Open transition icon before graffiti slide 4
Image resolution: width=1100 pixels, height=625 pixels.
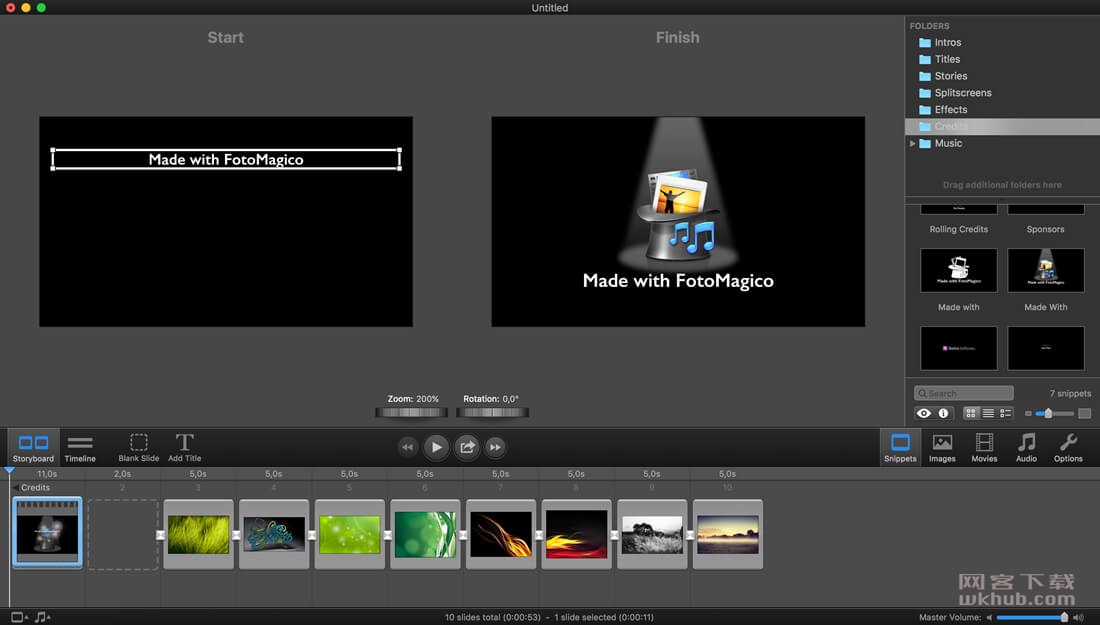tap(236, 535)
